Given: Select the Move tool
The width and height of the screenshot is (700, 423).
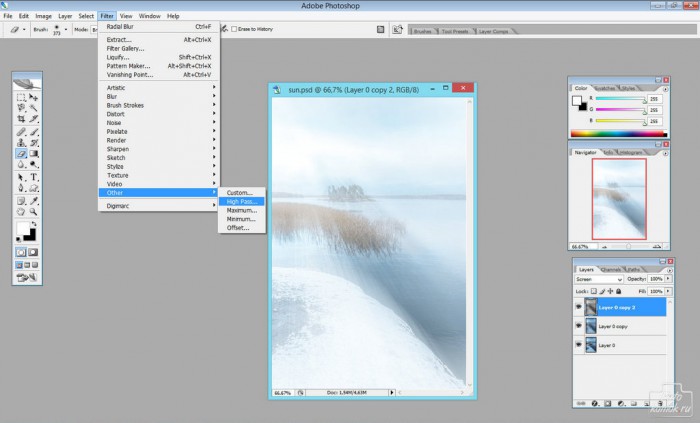Looking at the screenshot, I should (x=33, y=97).
